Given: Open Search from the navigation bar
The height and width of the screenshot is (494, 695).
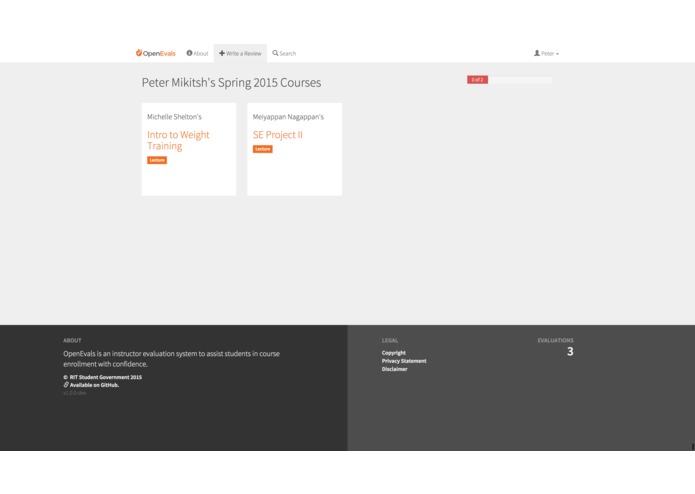Looking at the screenshot, I should (284, 53).
